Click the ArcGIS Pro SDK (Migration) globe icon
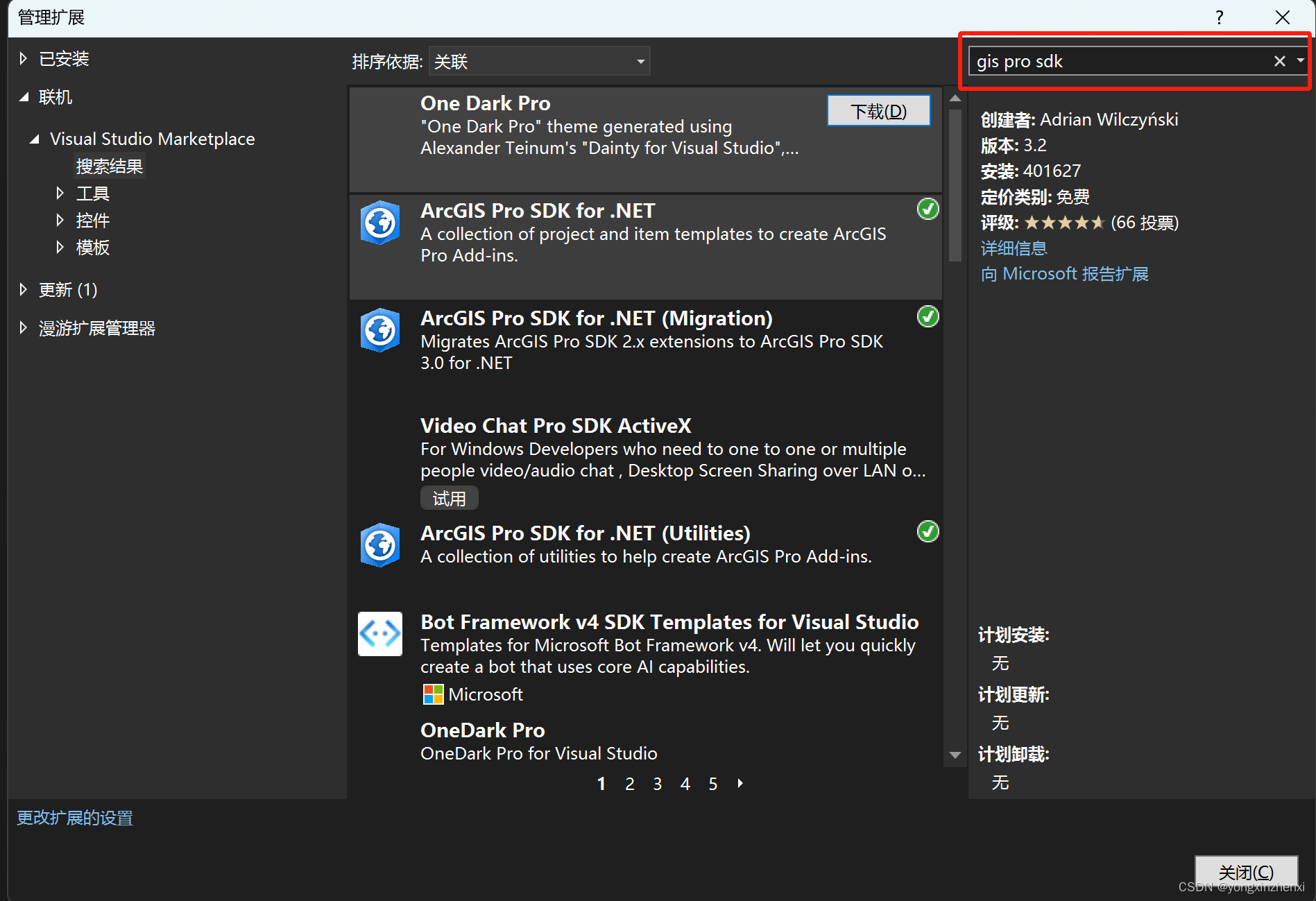Image resolution: width=1316 pixels, height=901 pixels. [x=379, y=330]
